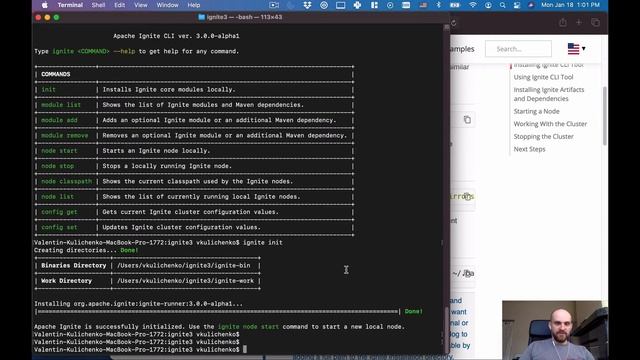Open the Edit menu
The width and height of the screenshot is (640, 360).
pos(119,5)
